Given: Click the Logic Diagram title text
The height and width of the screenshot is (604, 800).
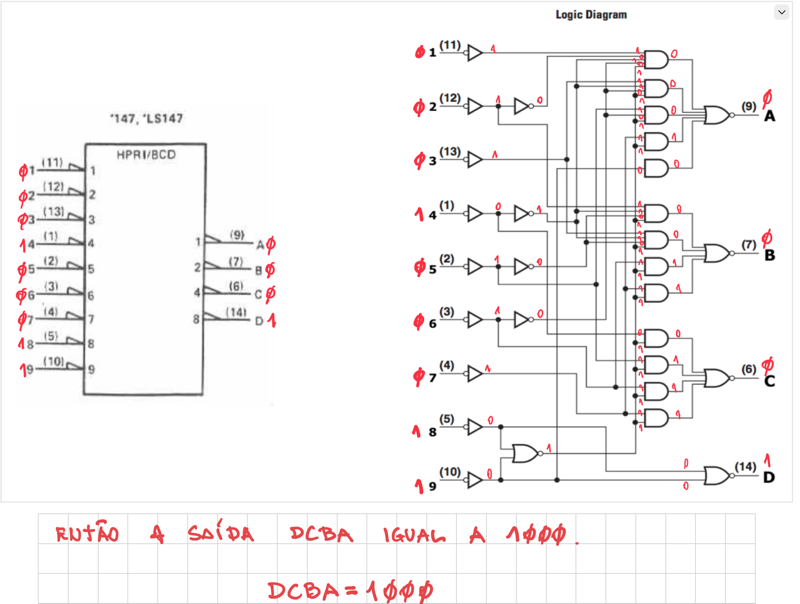Looking at the screenshot, I should [x=591, y=15].
